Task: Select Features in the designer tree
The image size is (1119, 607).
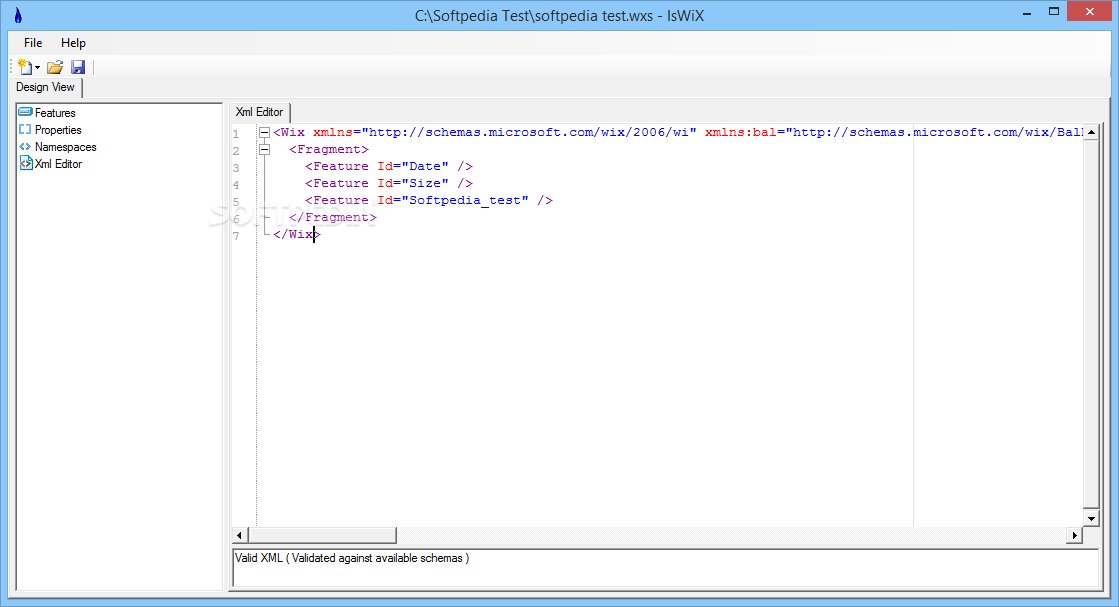Action: (x=55, y=113)
